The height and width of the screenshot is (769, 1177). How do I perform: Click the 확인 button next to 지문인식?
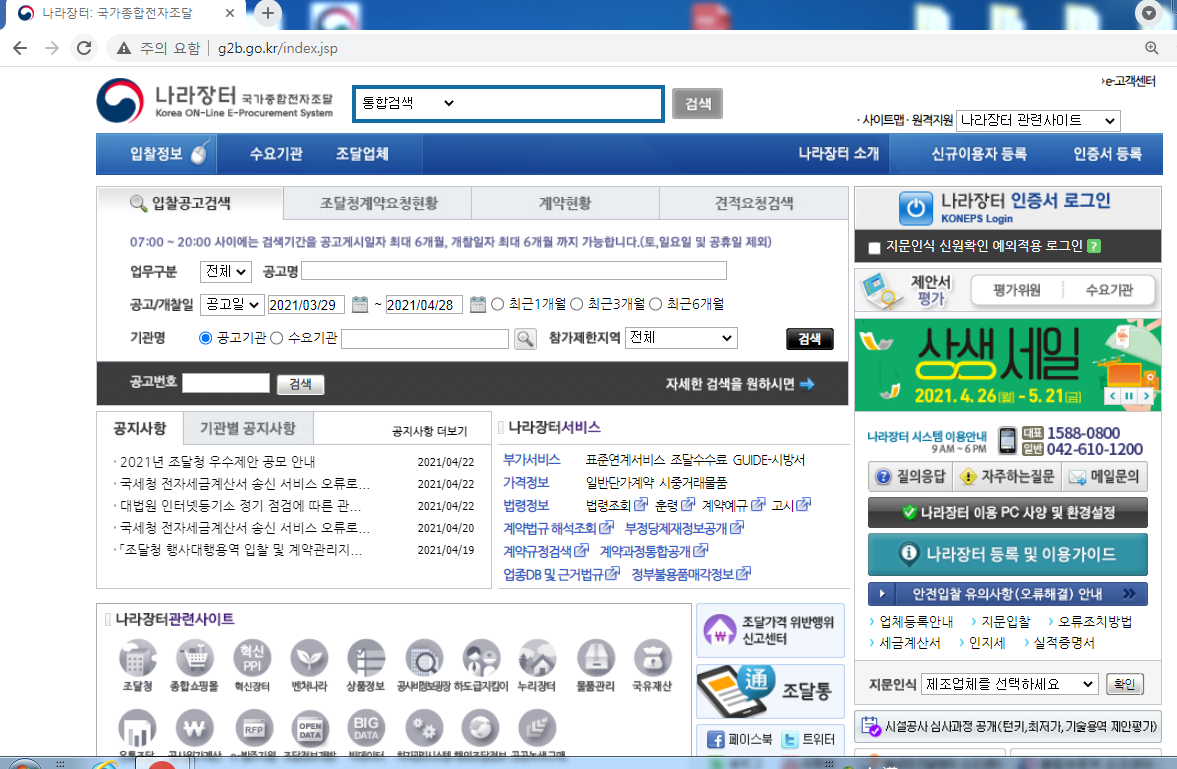click(1124, 684)
